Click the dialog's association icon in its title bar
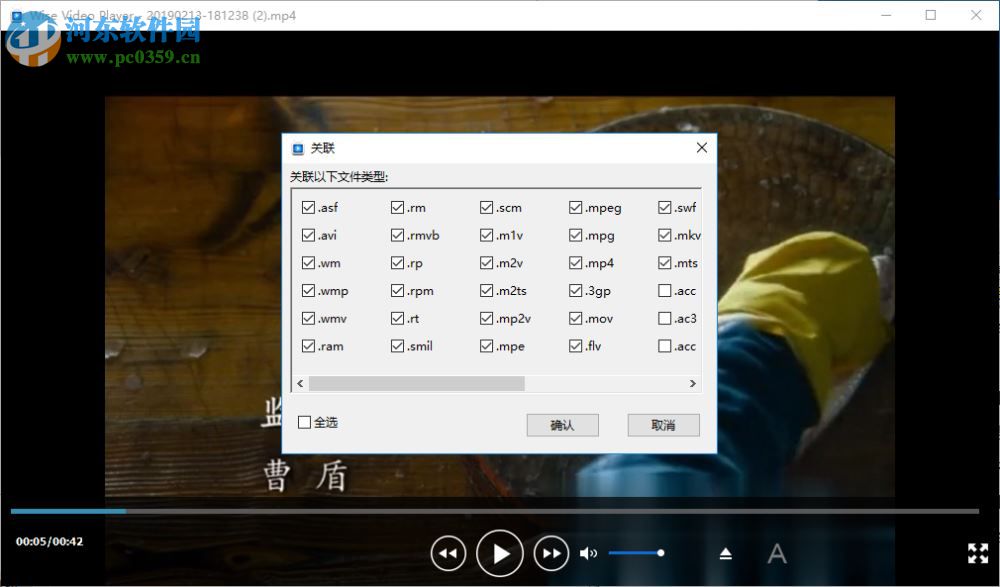 297,147
